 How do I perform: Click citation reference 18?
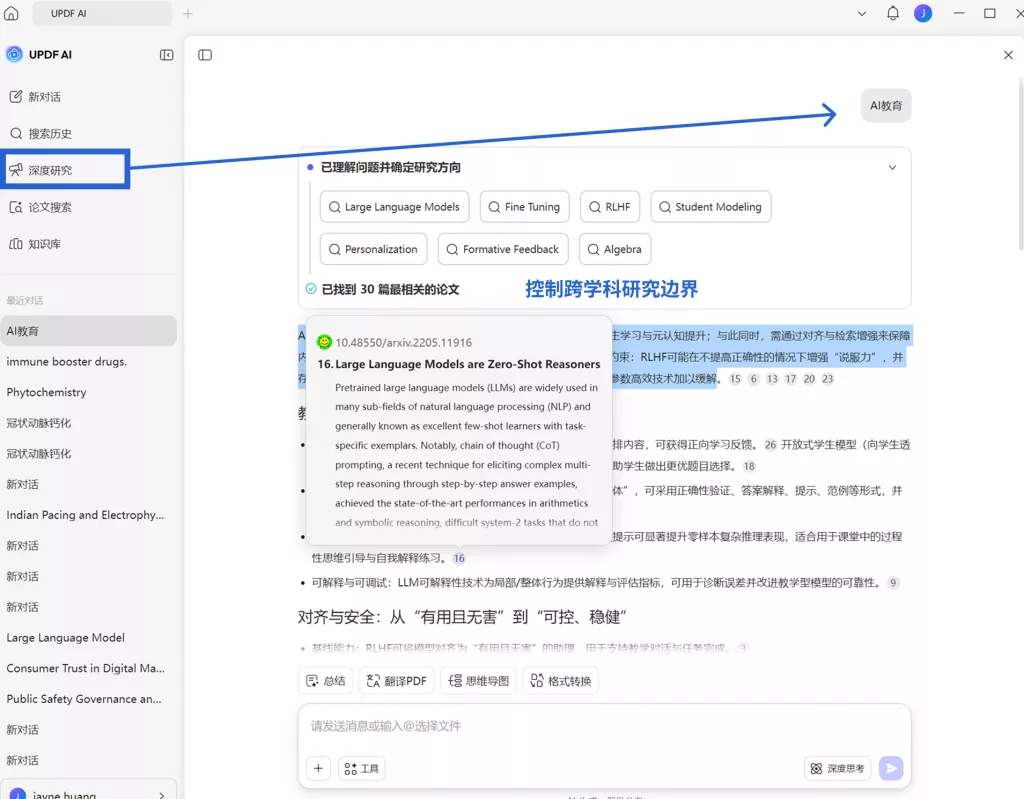[x=749, y=466]
